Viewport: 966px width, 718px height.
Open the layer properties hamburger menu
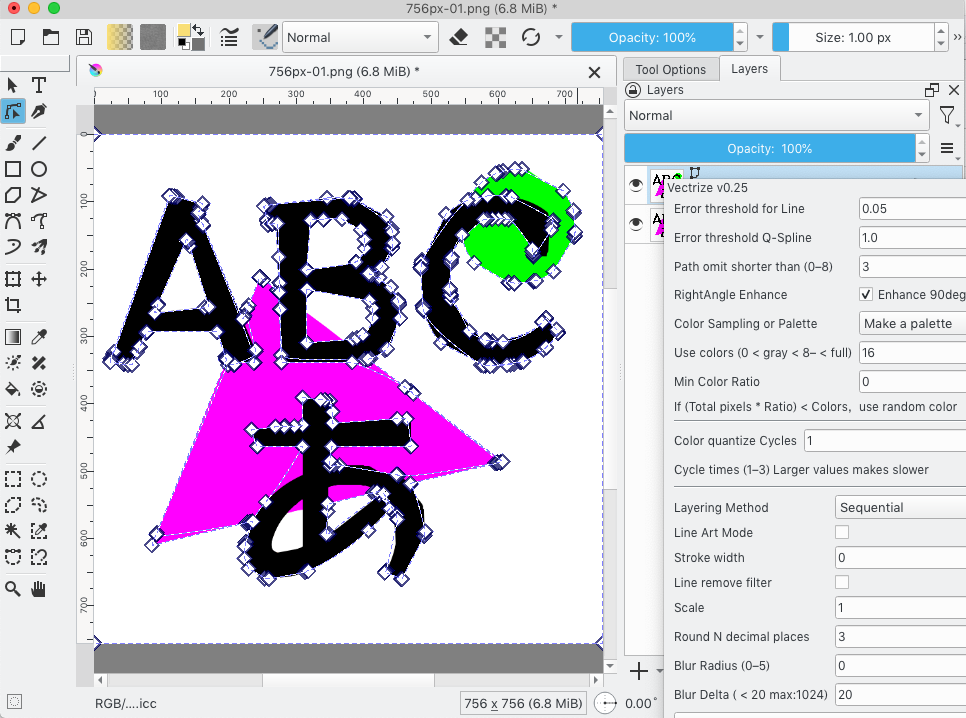[x=948, y=149]
